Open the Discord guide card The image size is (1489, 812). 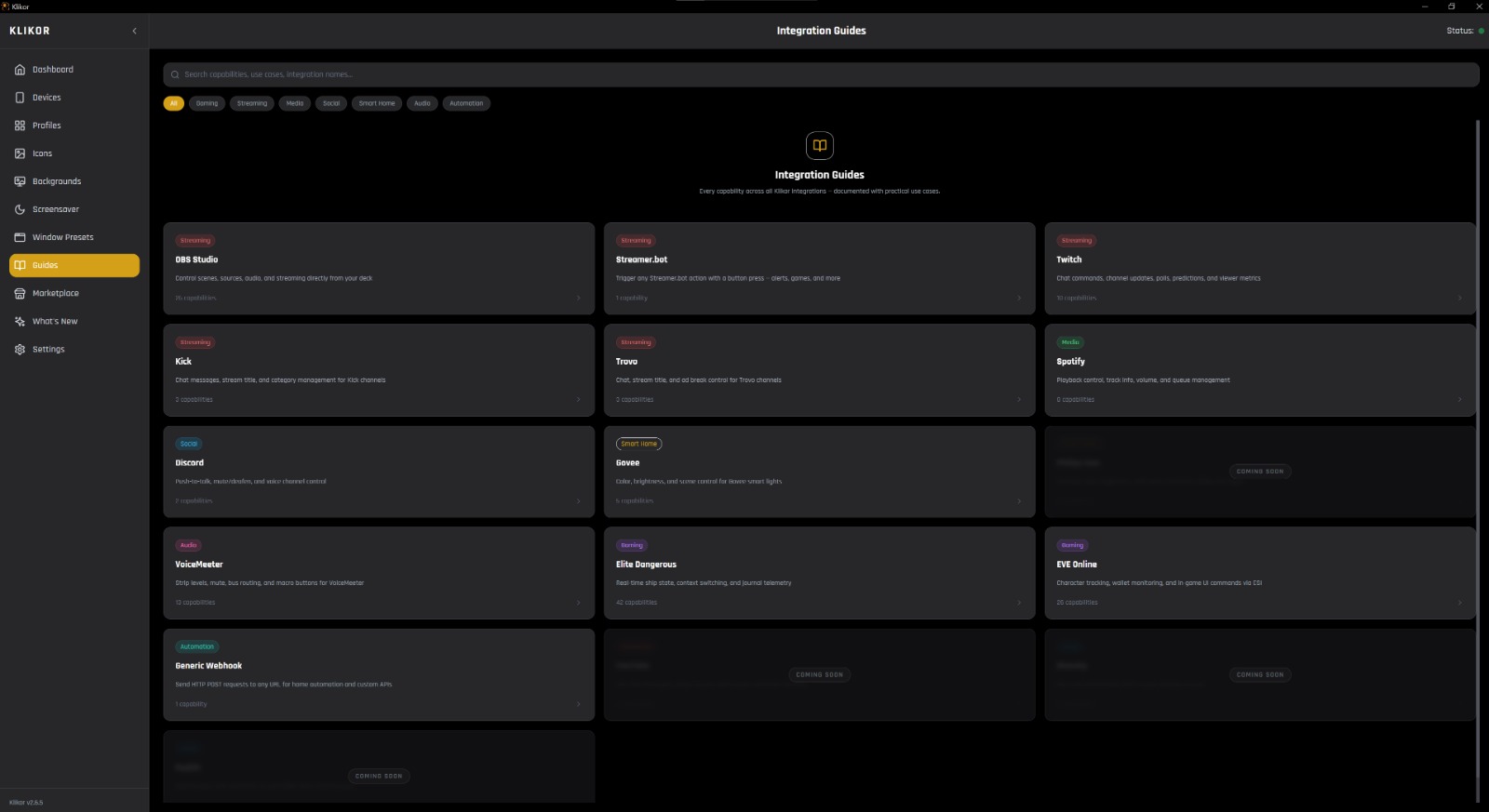(379, 472)
